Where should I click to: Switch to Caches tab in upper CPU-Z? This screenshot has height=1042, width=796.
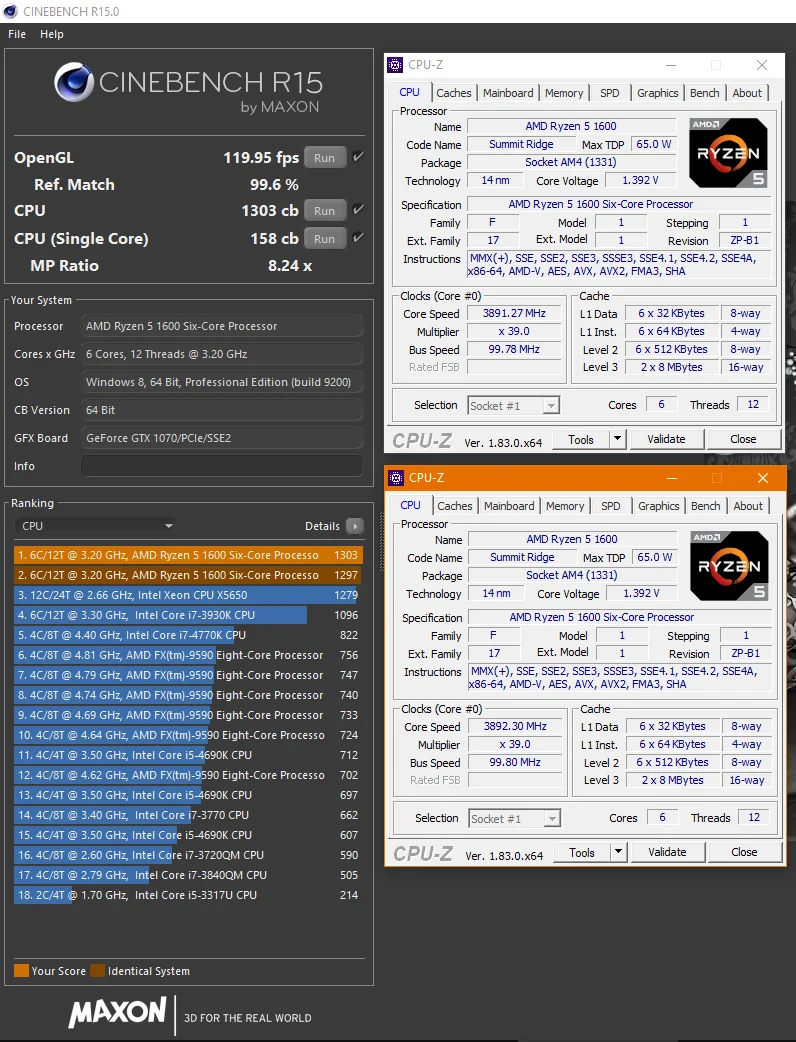(x=454, y=93)
